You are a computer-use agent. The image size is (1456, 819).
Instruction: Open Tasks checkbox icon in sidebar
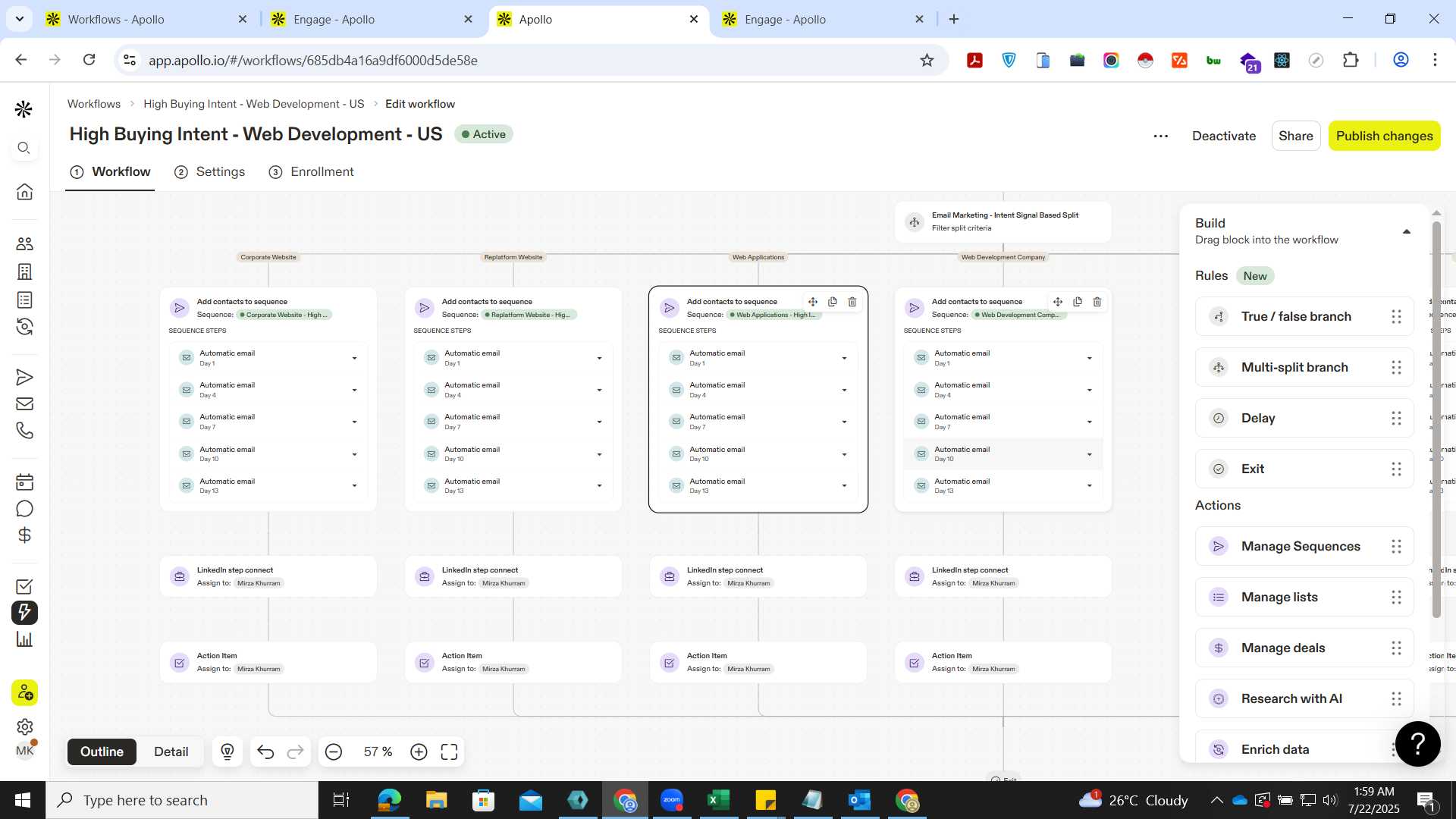(x=24, y=586)
